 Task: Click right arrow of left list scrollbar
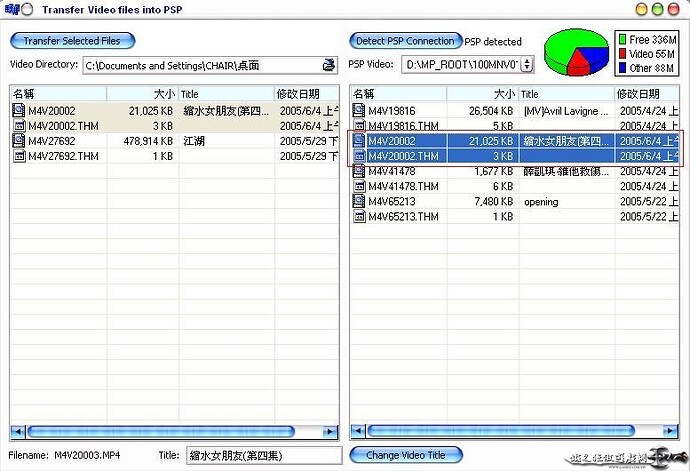tap(330, 432)
